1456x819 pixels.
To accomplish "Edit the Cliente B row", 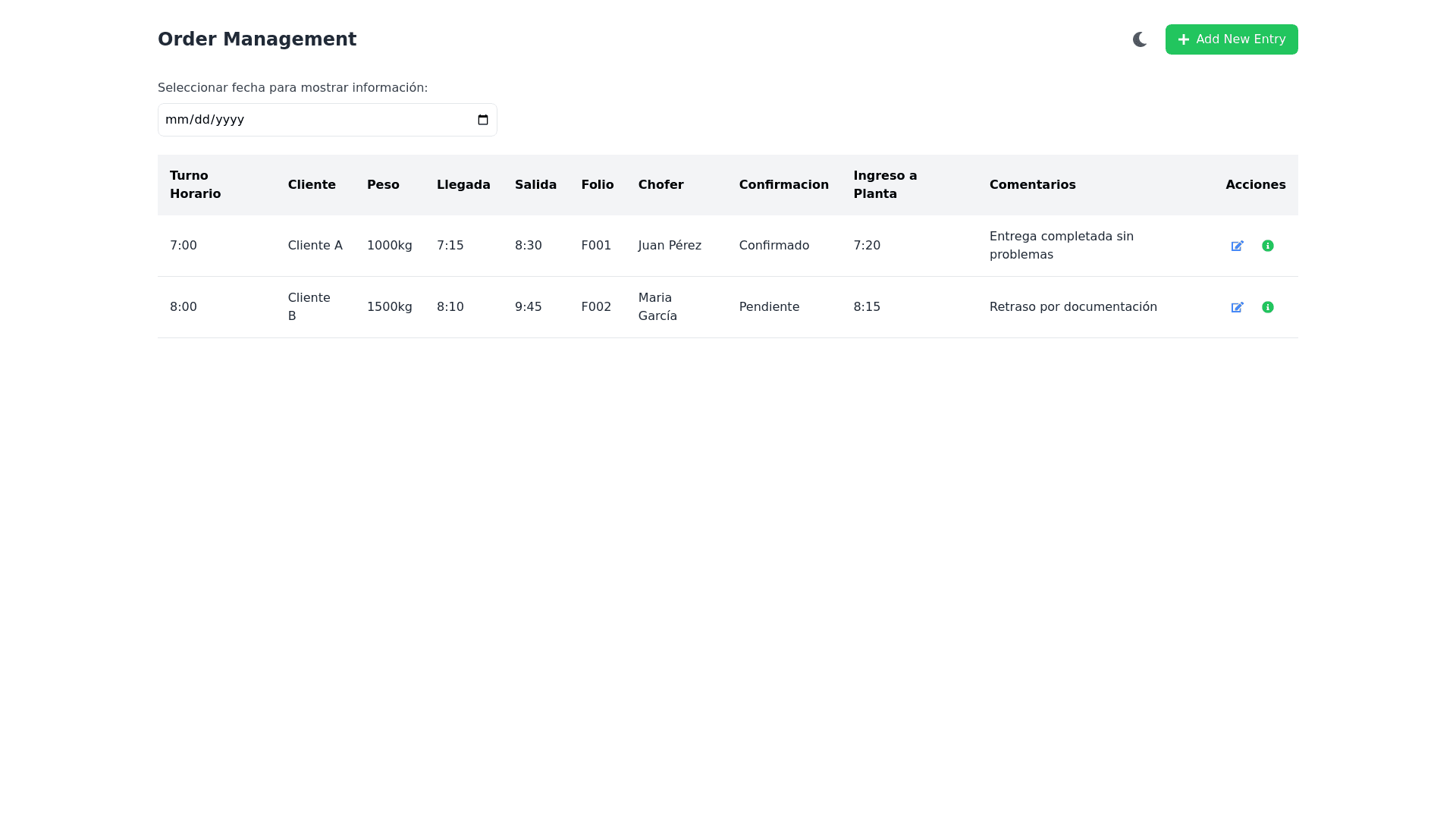I will (1237, 307).
